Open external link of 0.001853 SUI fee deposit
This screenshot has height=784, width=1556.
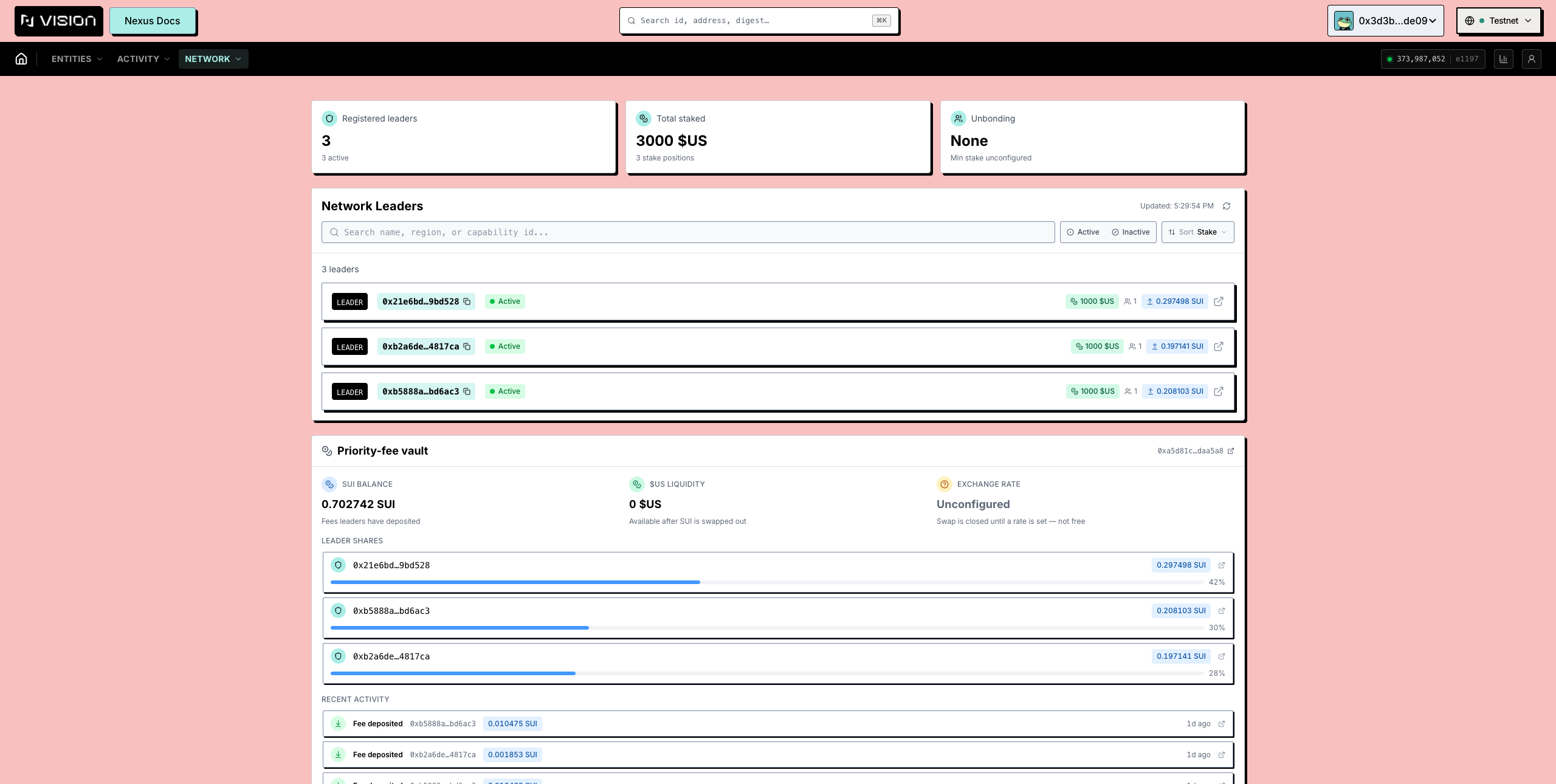(1222, 755)
